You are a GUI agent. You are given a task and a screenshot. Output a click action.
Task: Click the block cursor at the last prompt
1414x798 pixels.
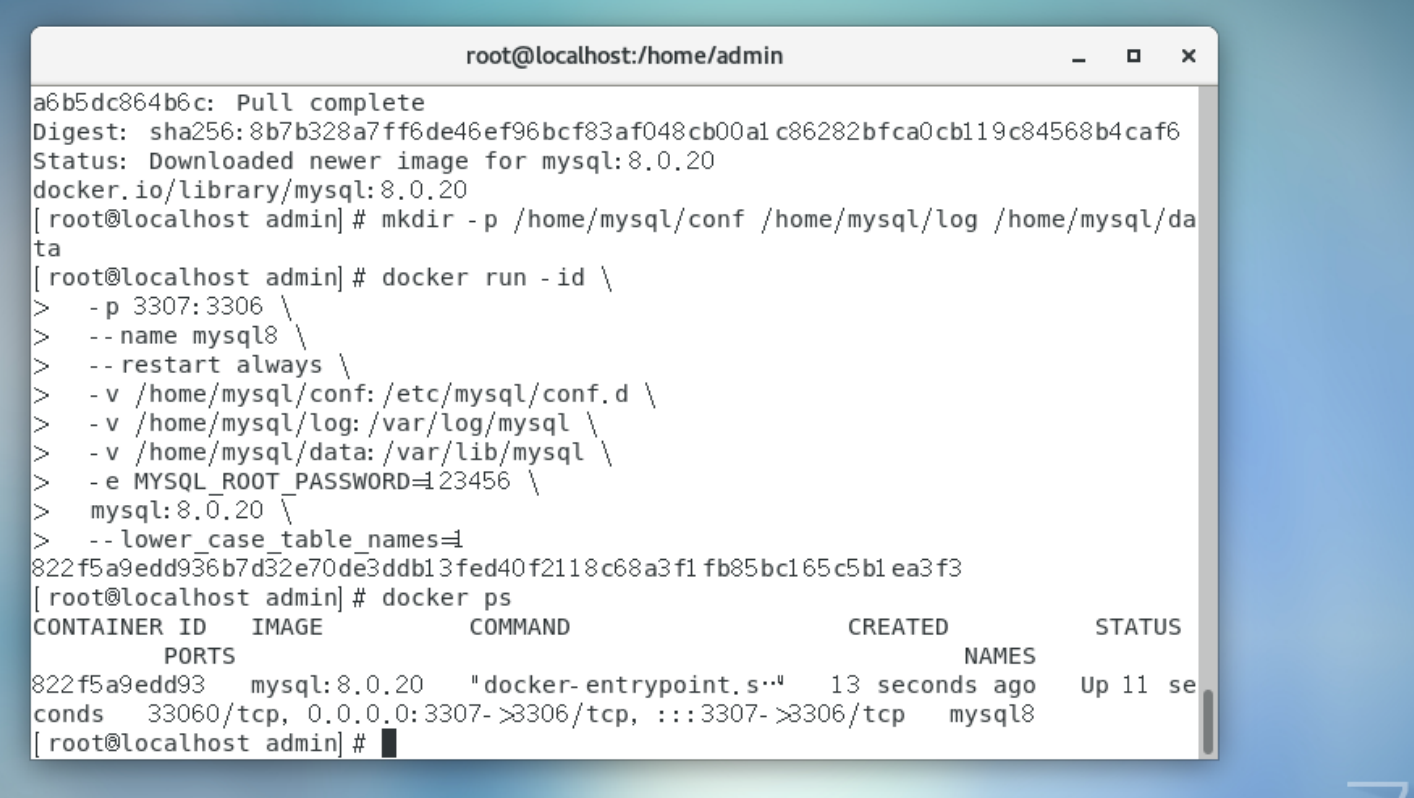coord(389,744)
